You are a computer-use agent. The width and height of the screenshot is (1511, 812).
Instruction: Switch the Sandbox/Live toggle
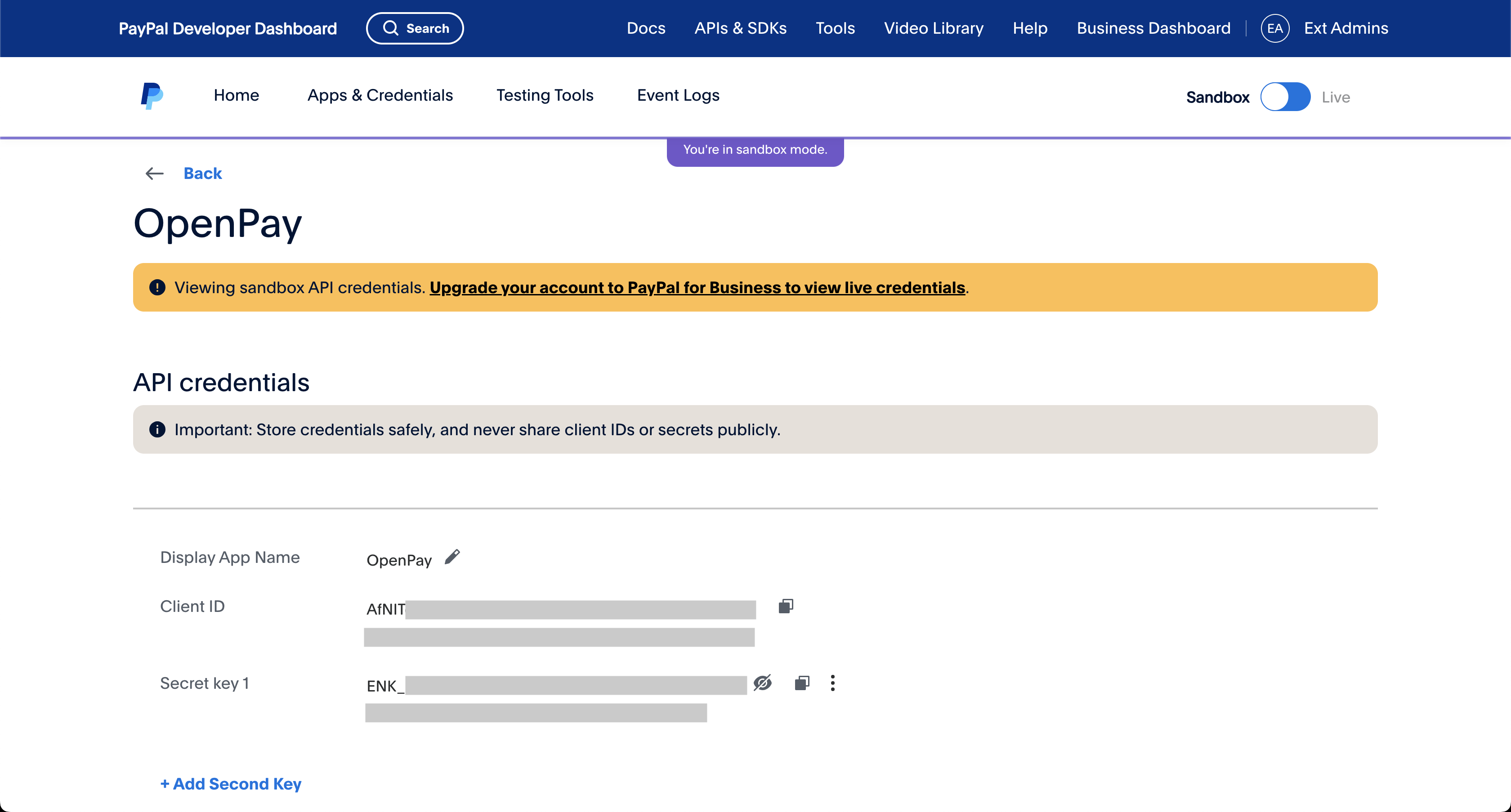click(x=1285, y=97)
